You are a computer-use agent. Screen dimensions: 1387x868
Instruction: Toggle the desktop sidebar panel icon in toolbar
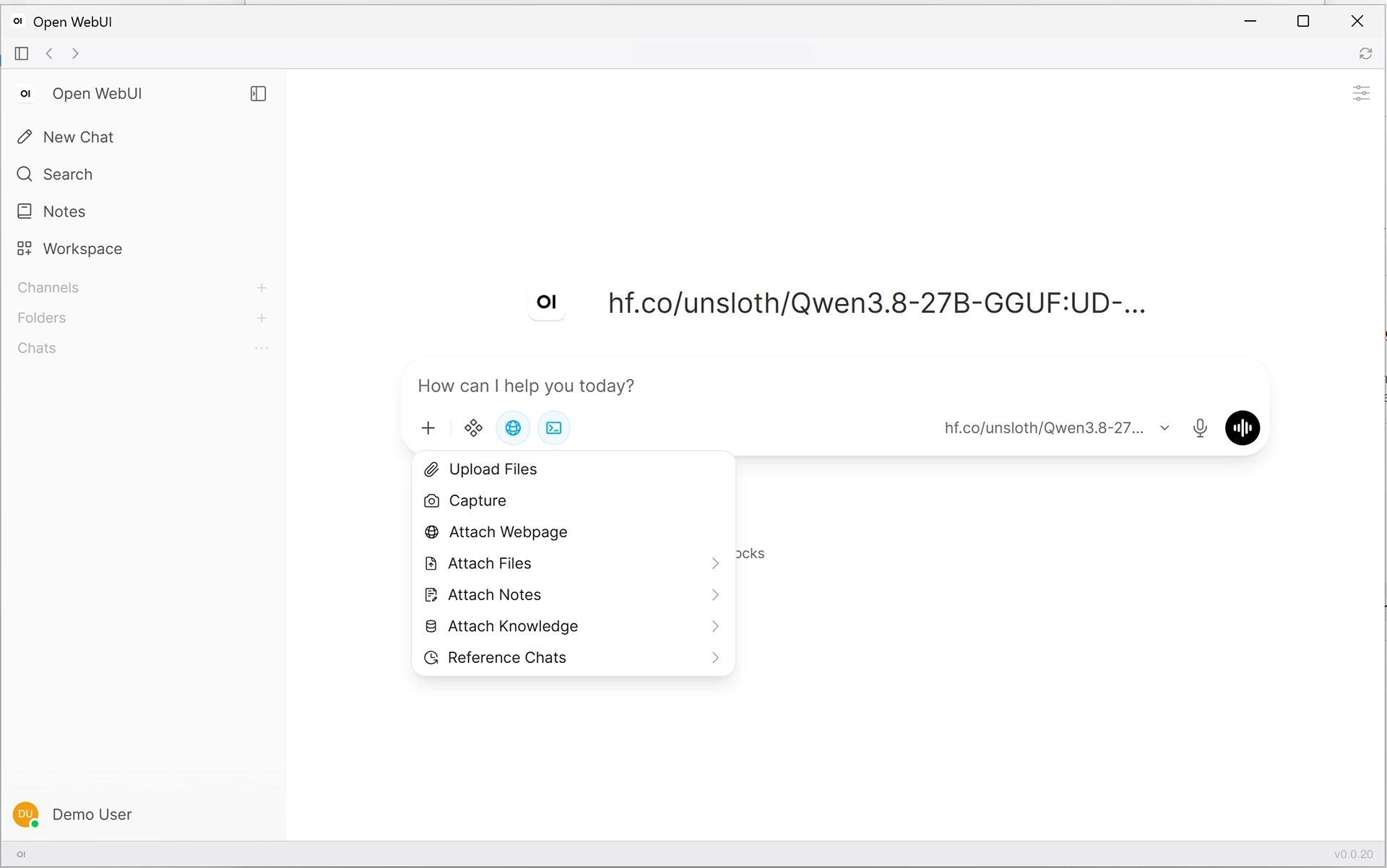coord(22,53)
